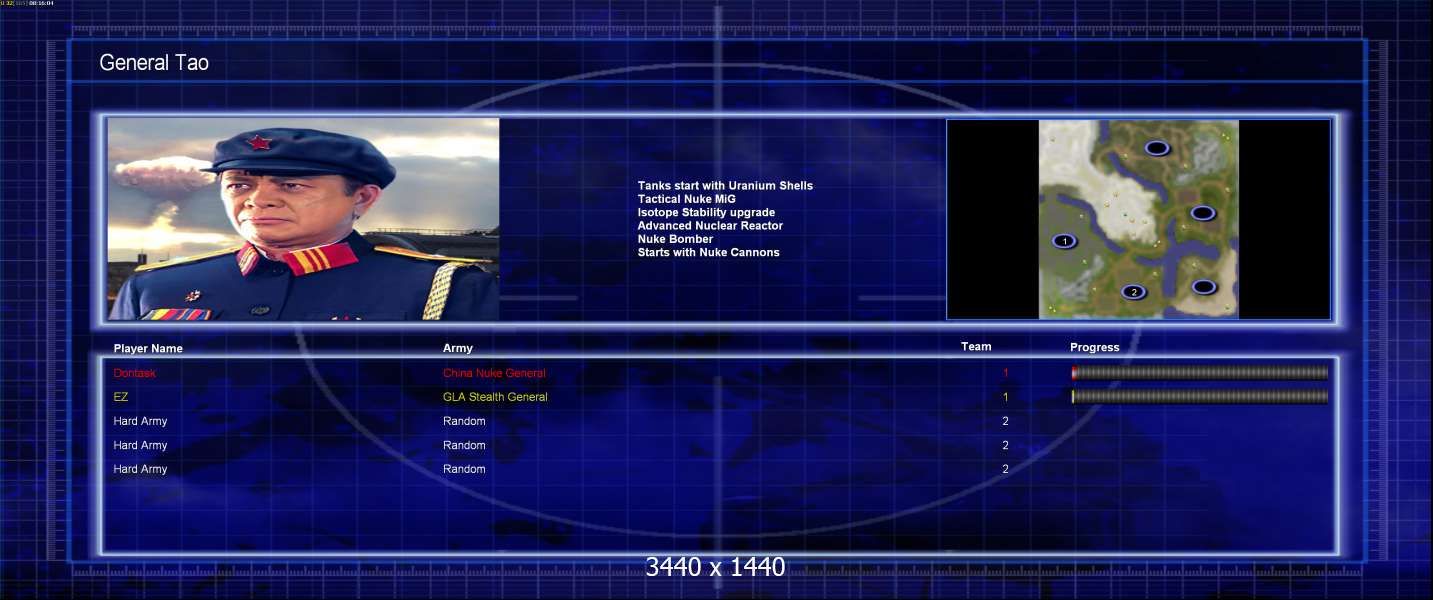Select the red player name 'Dontask'
The width and height of the screenshot is (1433, 600).
coord(135,373)
